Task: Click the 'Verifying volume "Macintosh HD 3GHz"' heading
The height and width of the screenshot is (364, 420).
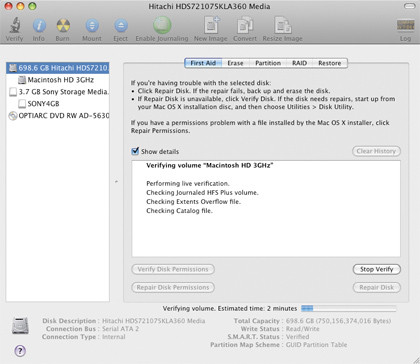Action: coord(210,165)
